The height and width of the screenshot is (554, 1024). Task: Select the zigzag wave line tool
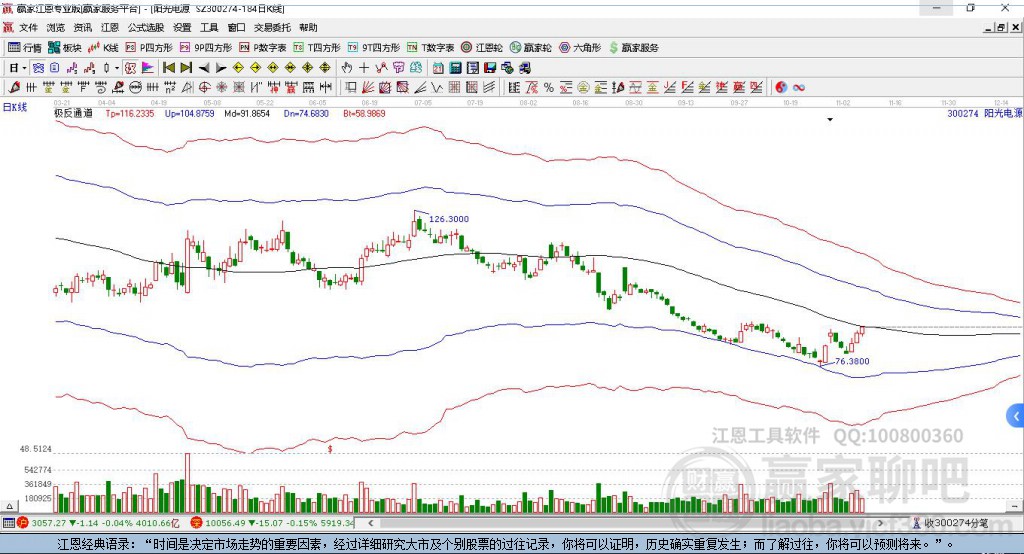click(x=437, y=87)
